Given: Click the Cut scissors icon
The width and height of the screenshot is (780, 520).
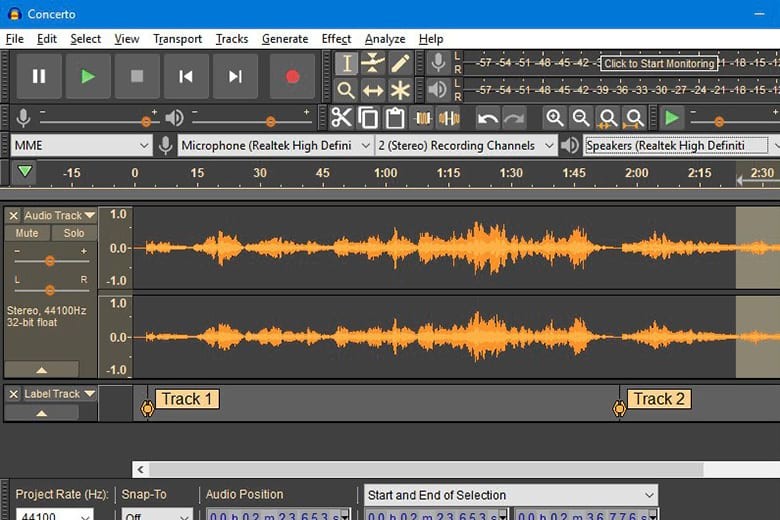Looking at the screenshot, I should point(341,118).
